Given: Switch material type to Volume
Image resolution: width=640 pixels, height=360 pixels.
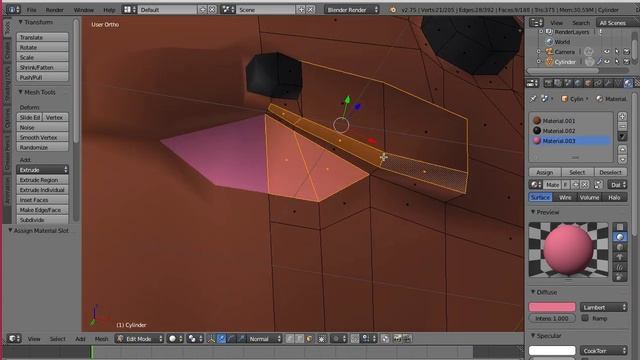Looking at the screenshot, I should [x=589, y=198].
